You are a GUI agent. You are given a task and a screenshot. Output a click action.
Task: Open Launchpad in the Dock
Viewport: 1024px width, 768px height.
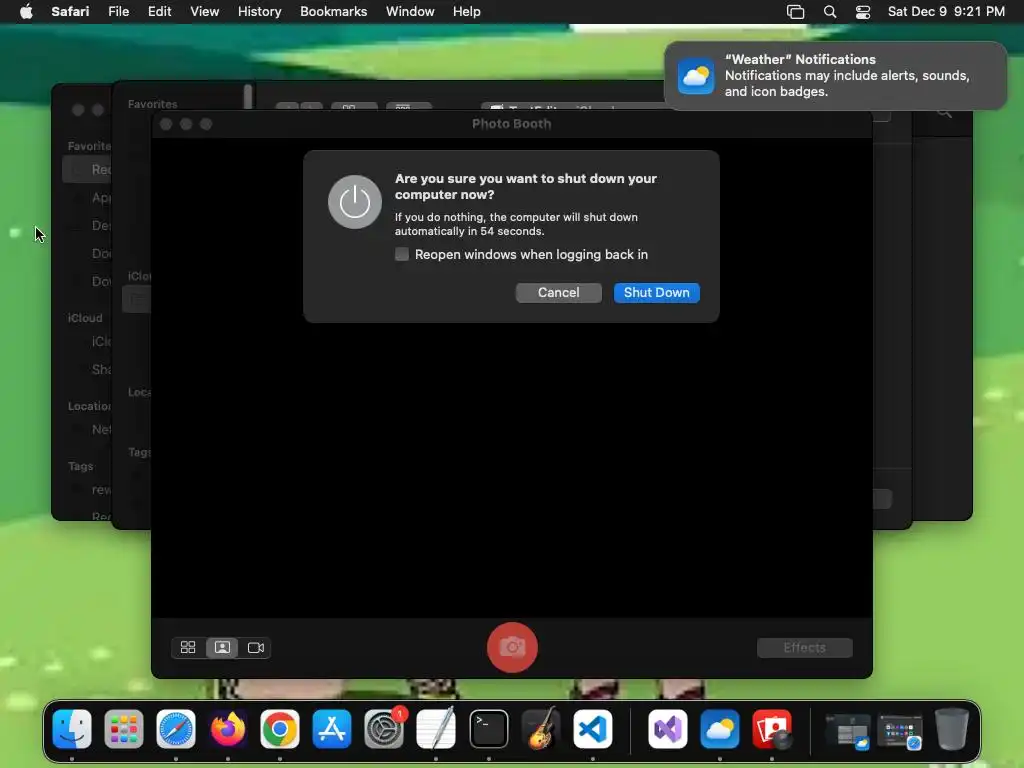[123, 729]
